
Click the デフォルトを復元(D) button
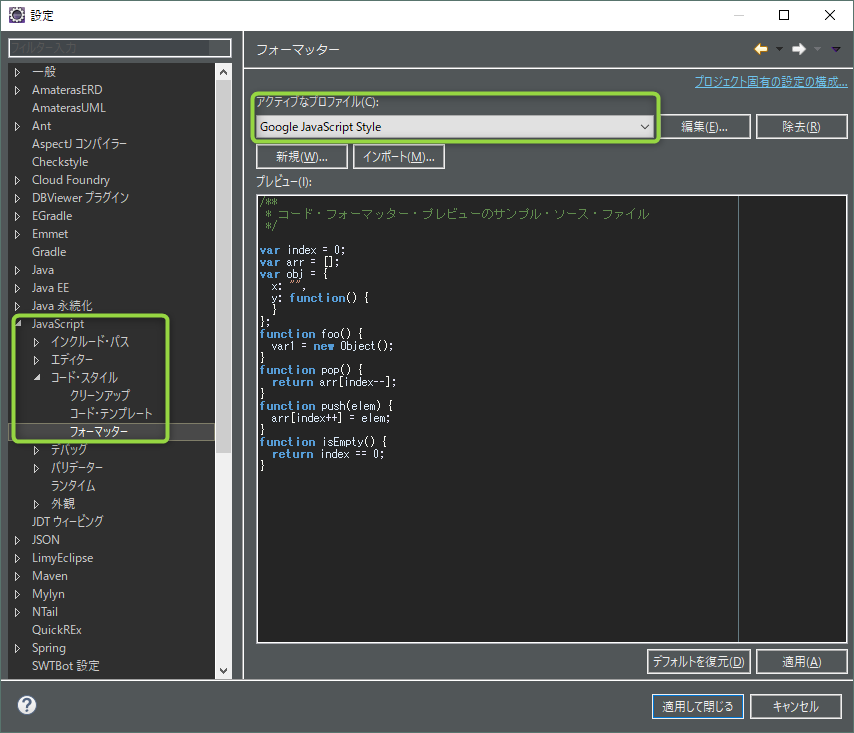(x=699, y=662)
